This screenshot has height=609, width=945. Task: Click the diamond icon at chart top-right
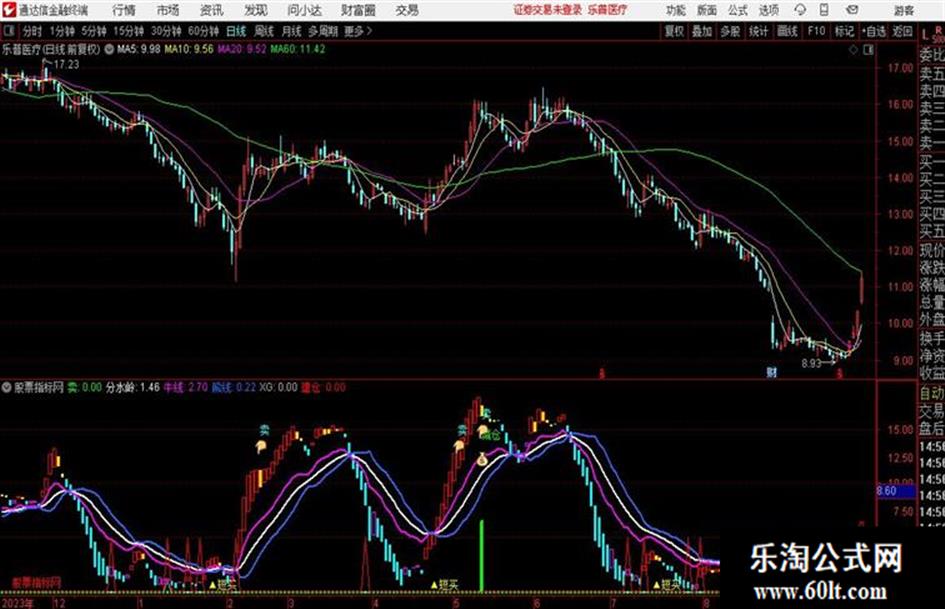tap(853, 50)
